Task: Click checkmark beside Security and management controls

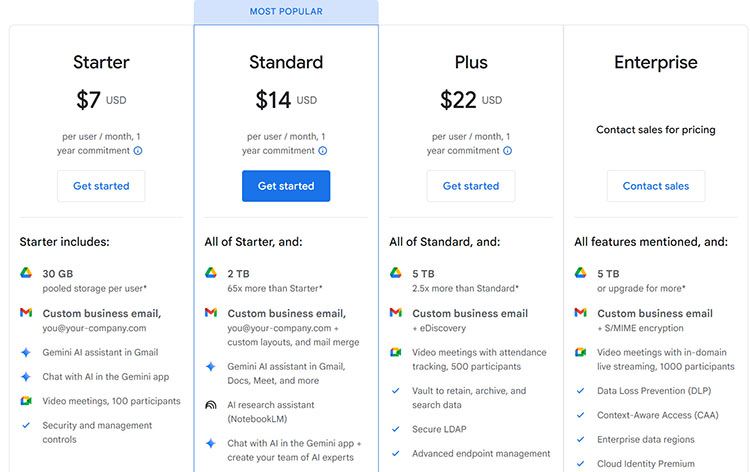Action: point(26,425)
